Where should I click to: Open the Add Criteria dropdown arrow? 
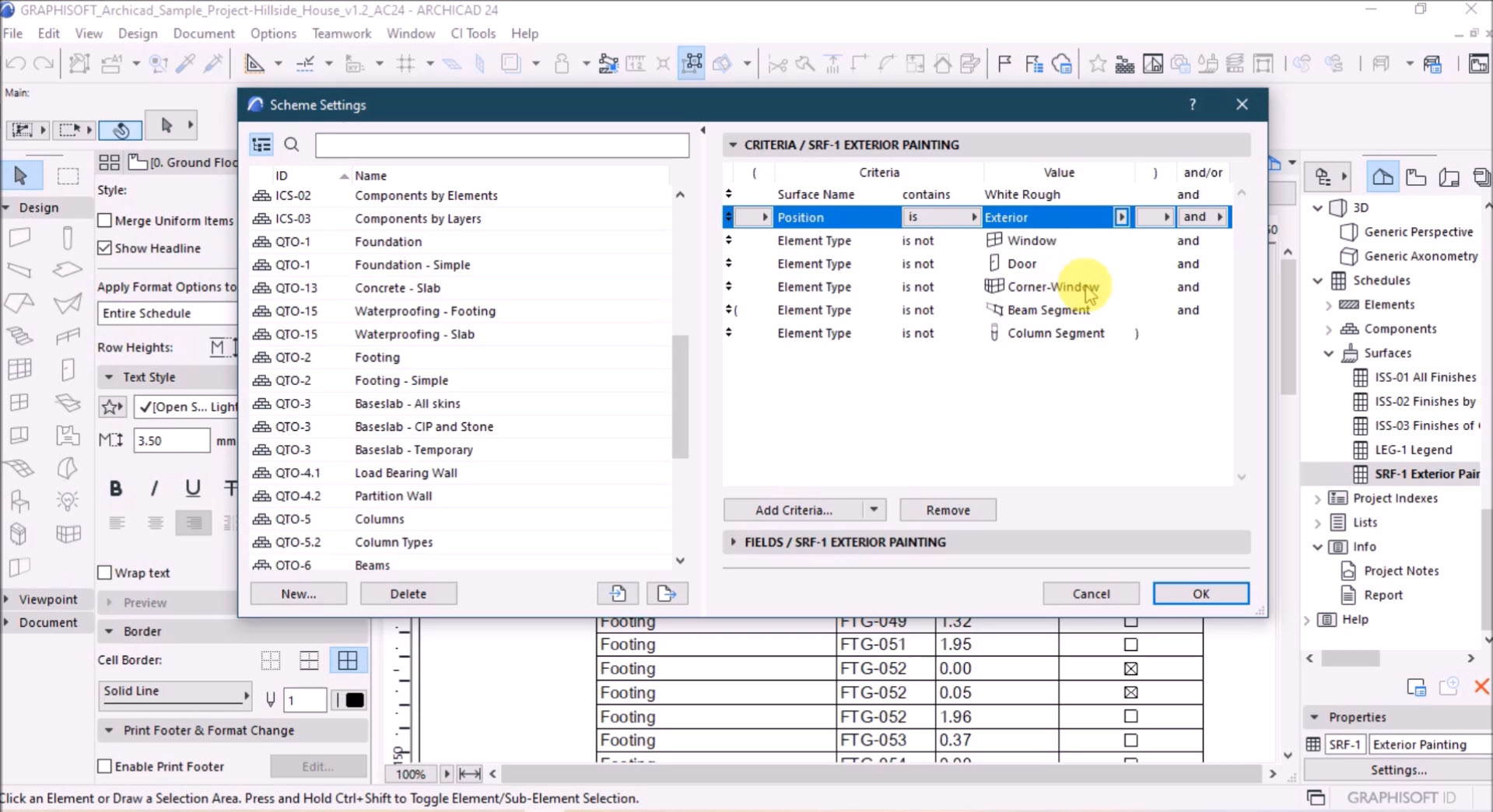pyautogui.click(x=874, y=510)
